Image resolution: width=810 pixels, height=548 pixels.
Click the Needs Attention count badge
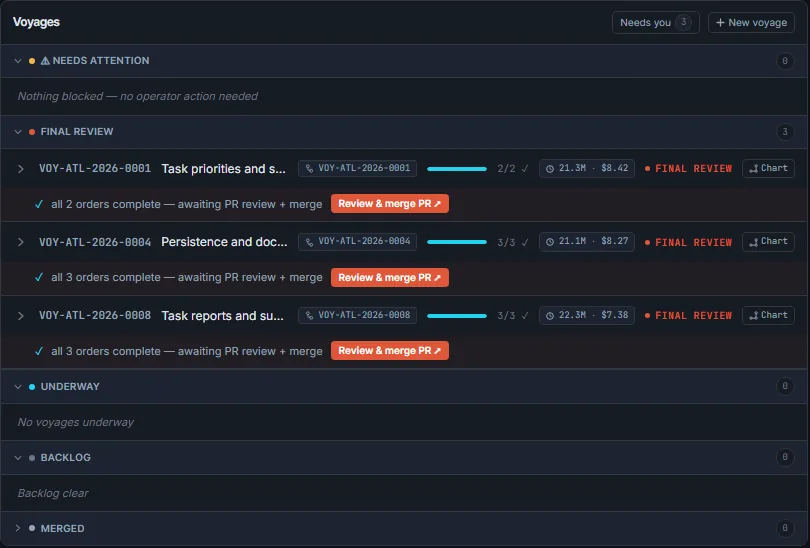pos(785,61)
